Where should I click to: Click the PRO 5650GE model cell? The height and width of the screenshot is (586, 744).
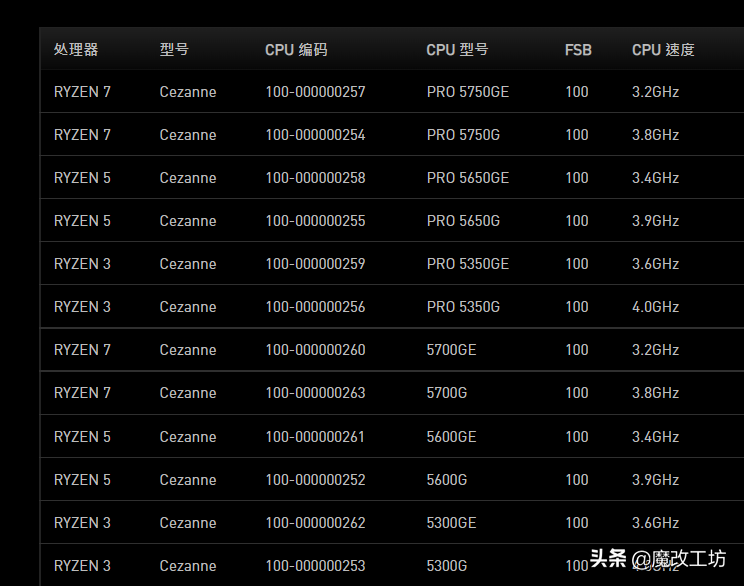click(468, 178)
